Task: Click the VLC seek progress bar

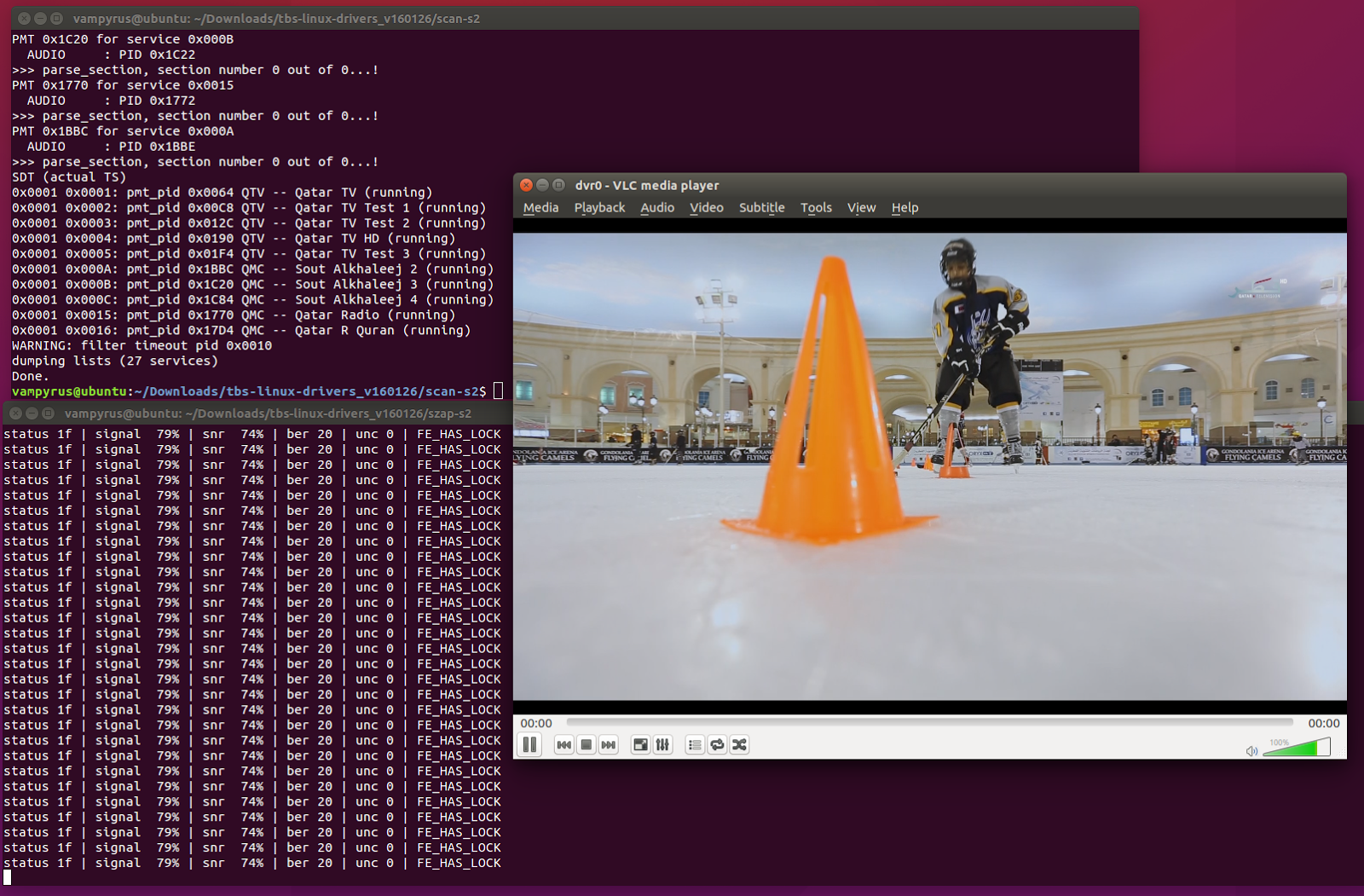Action: click(929, 722)
